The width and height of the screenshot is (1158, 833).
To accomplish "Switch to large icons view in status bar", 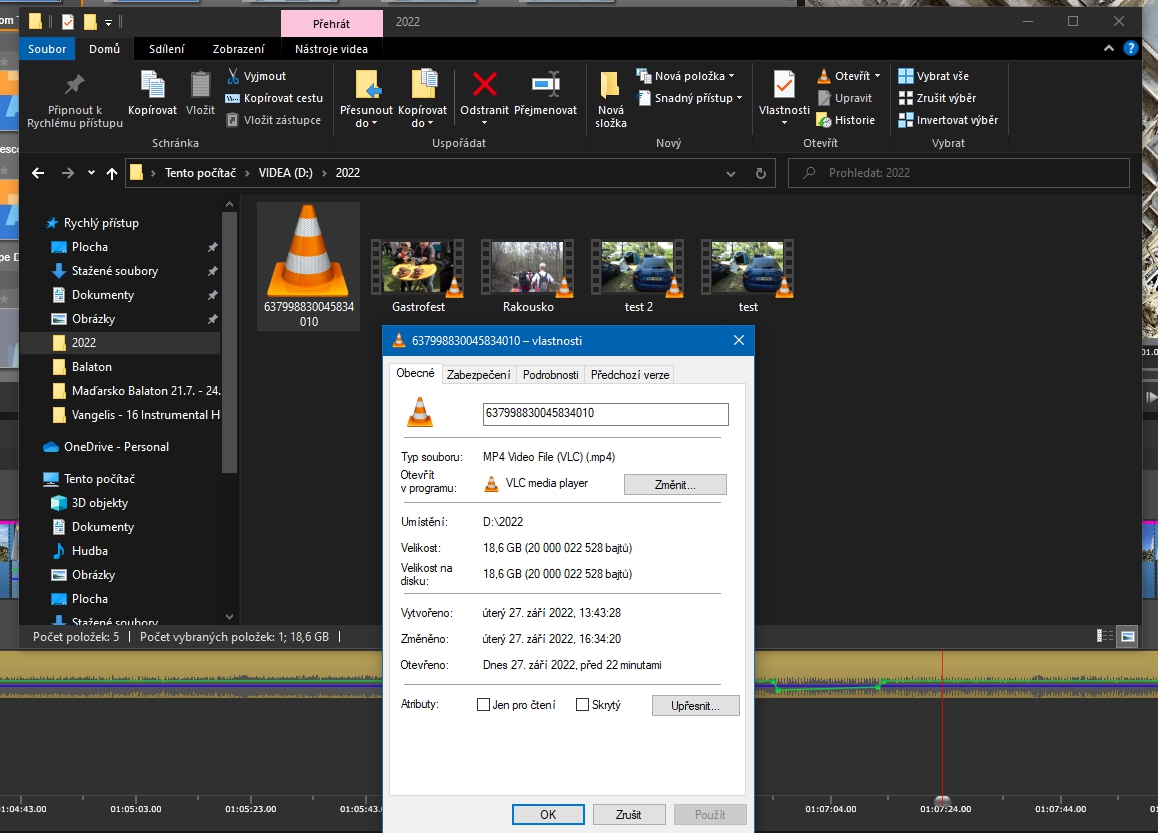I will [x=1128, y=636].
